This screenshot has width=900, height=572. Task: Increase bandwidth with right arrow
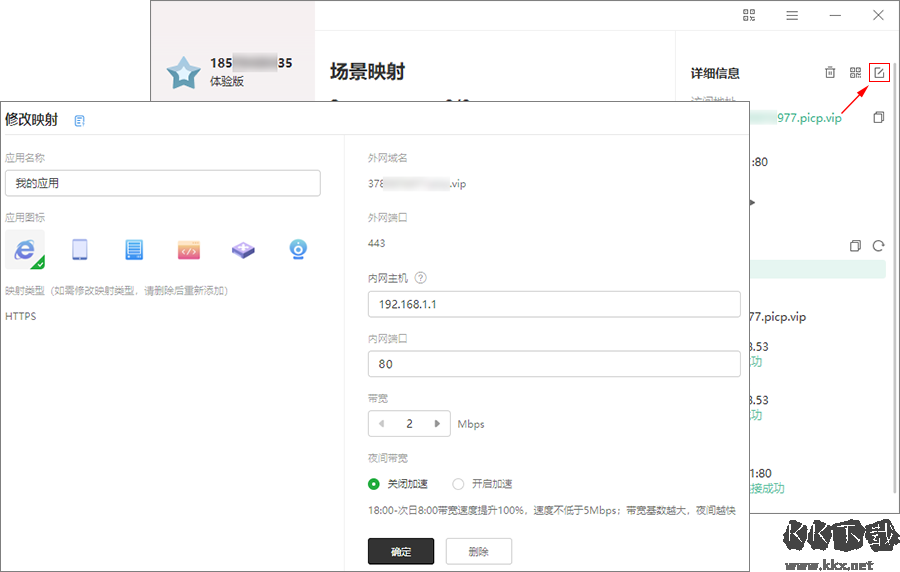tap(437, 423)
